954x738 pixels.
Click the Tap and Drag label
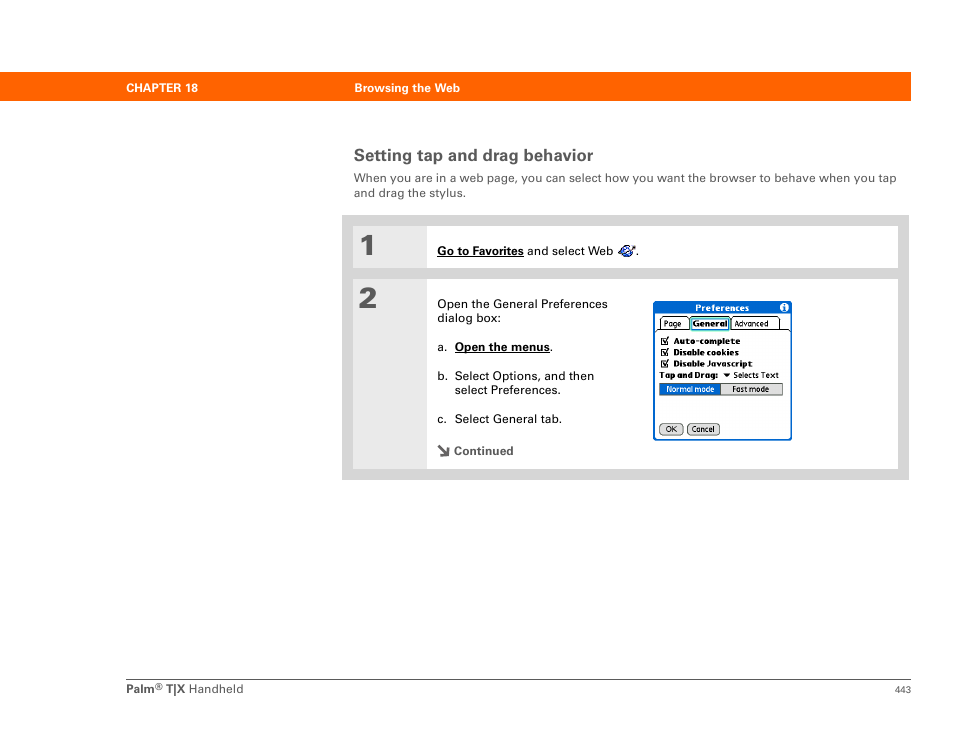(689, 375)
